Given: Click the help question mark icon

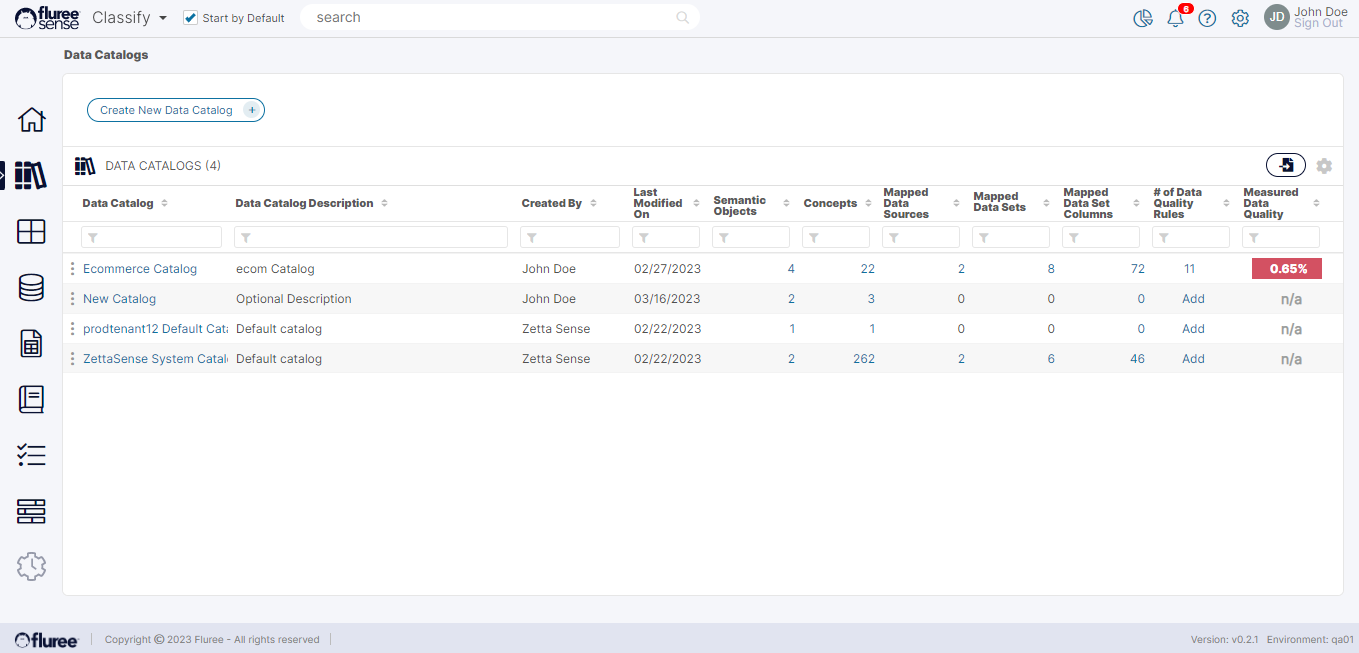Looking at the screenshot, I should tap(1207, 18).
